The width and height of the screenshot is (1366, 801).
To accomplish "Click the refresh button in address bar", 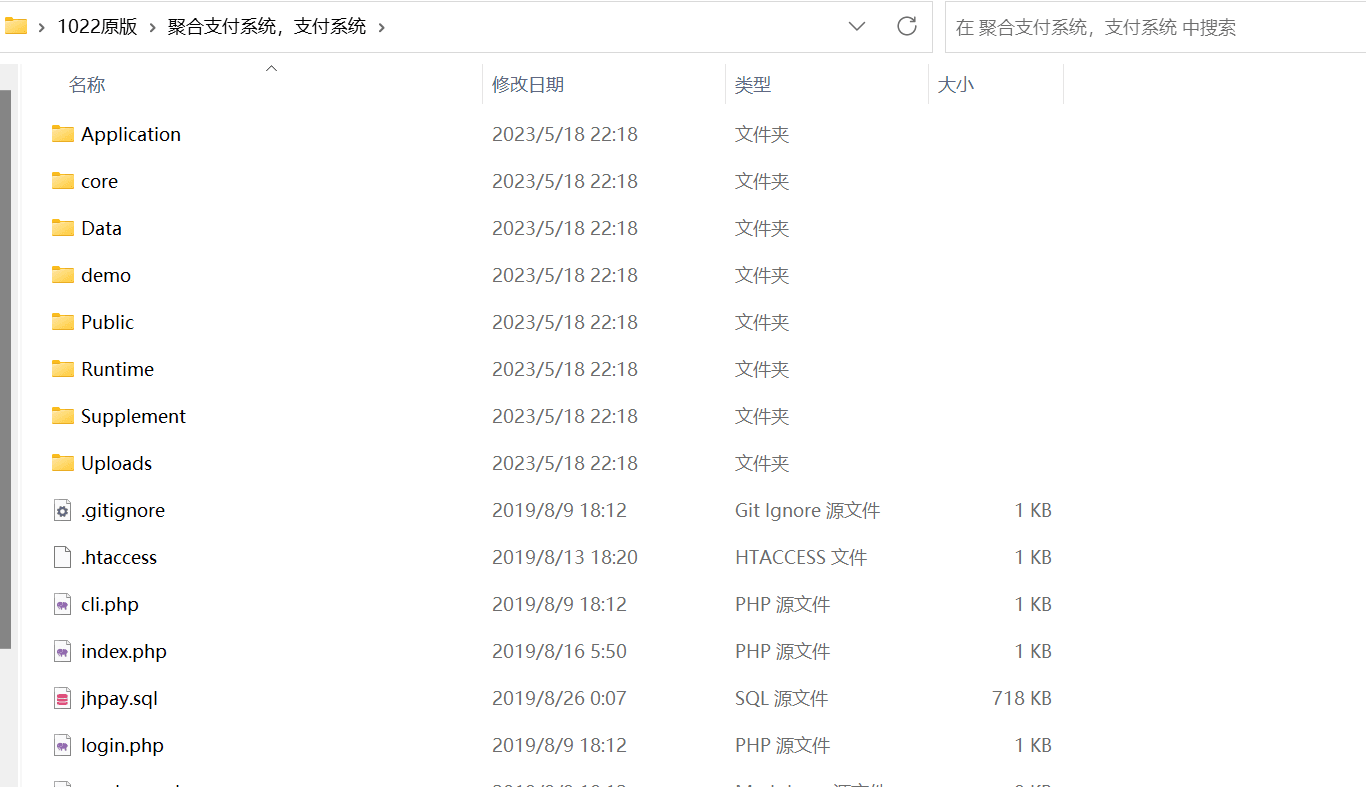I will [x=906, y=27].
